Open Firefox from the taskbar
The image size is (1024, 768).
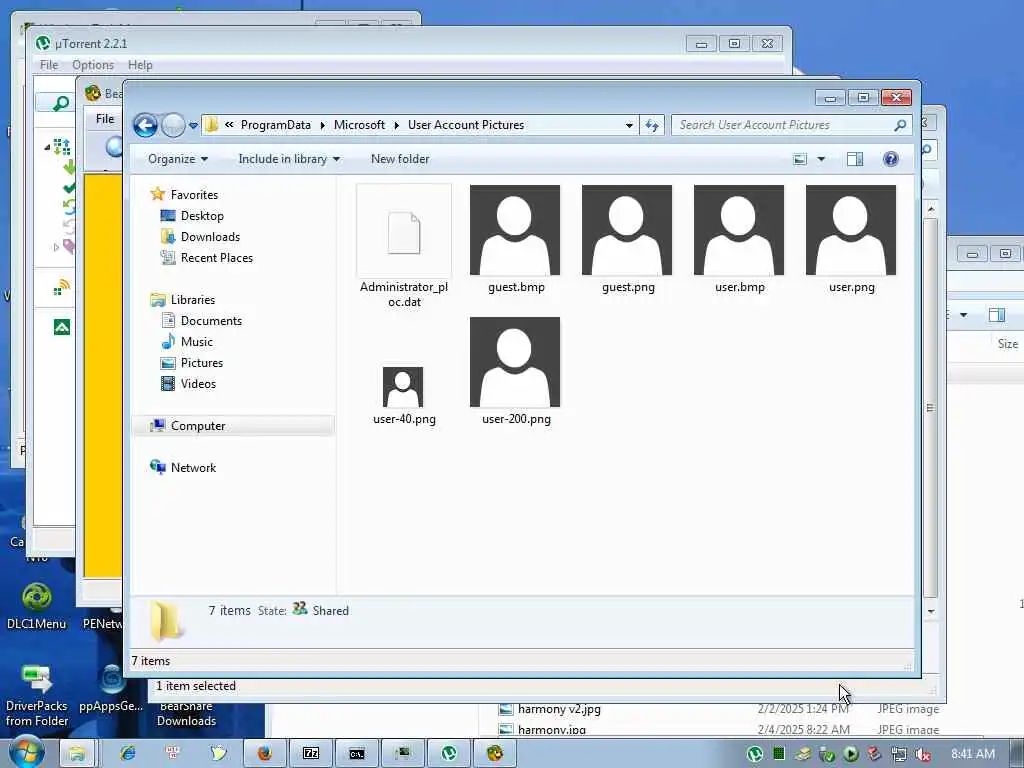click(x=264, y=754)
